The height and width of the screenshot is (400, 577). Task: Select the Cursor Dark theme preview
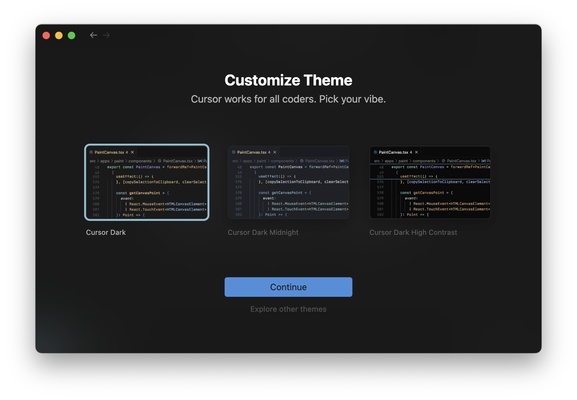click(147, 182)
